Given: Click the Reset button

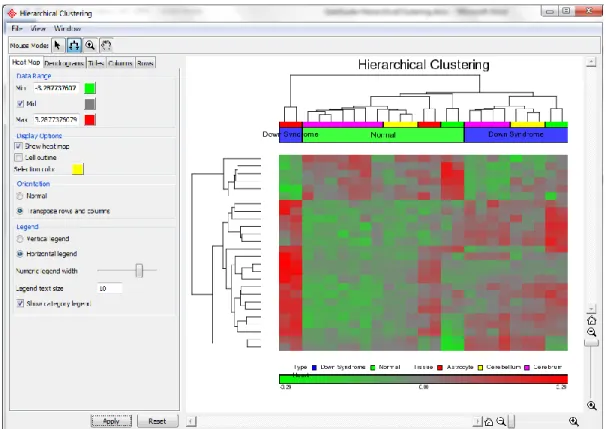Looking at the screenshot, I should click(157, 421).
